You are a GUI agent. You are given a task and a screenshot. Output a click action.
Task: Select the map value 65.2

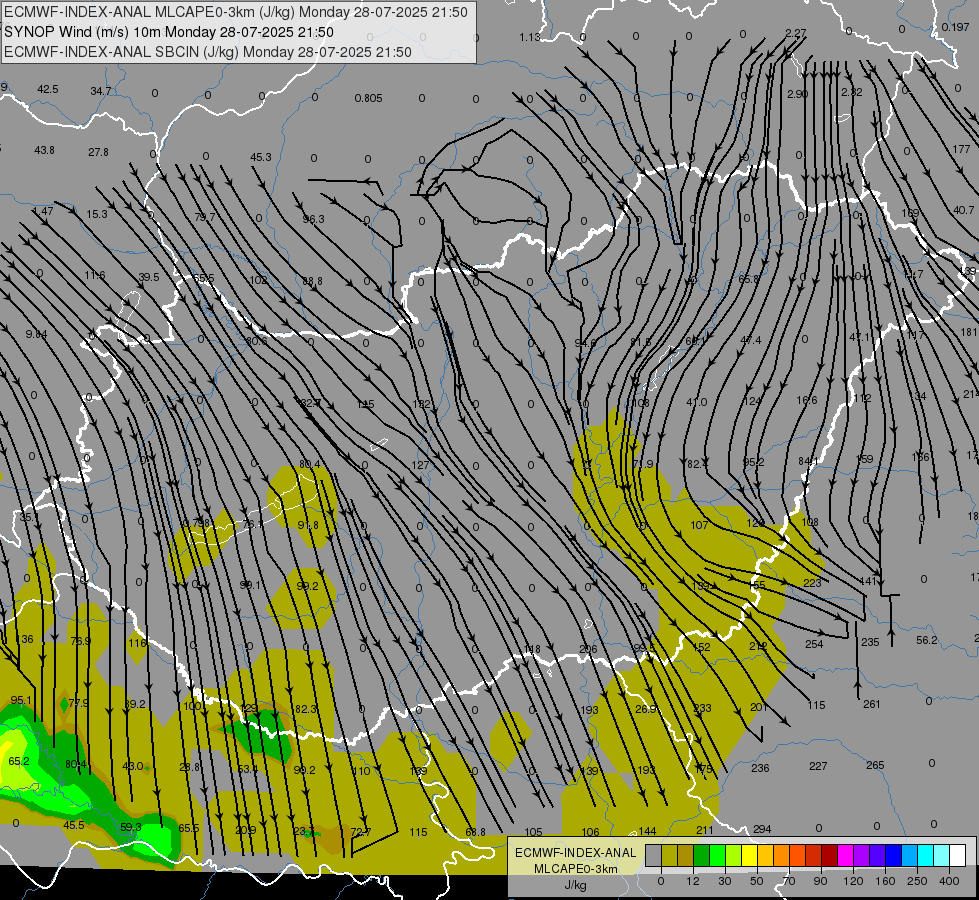pyautogui.click(x=19, y=761)
